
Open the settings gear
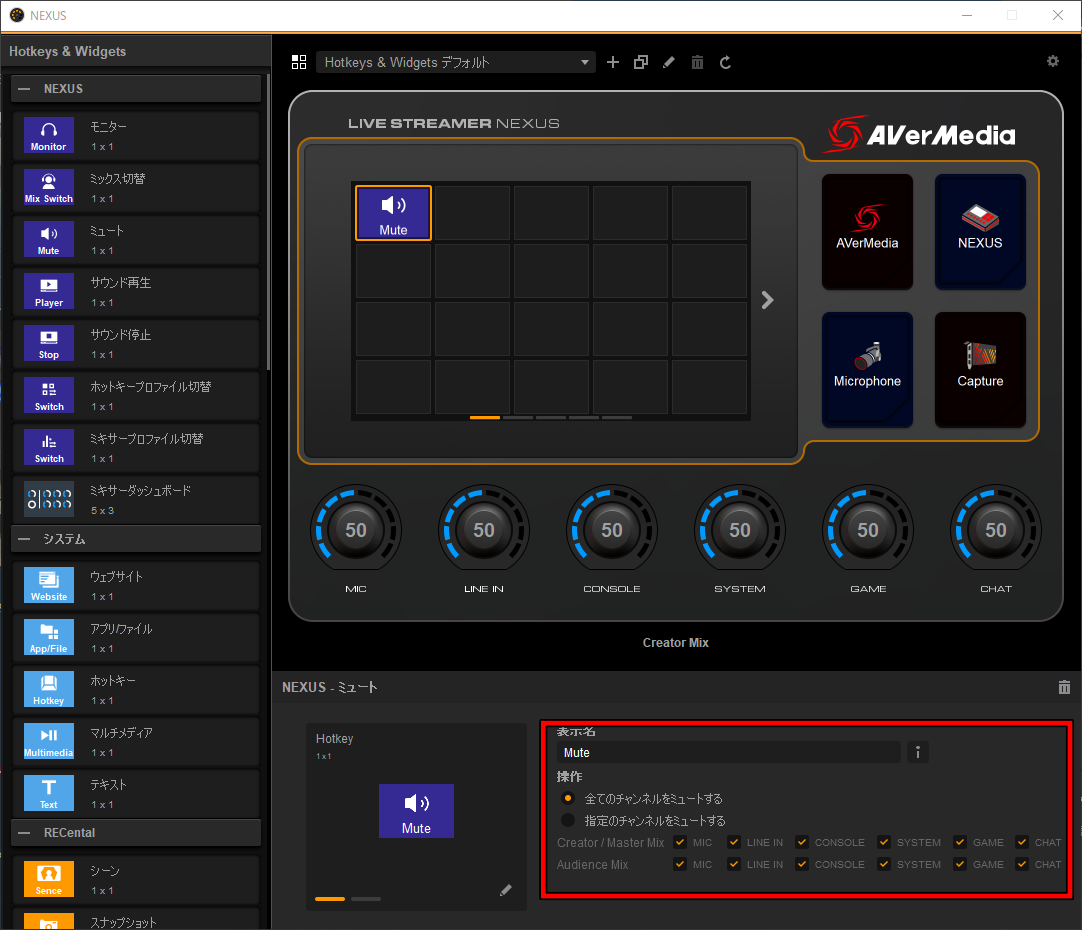tap(1052, 61)
